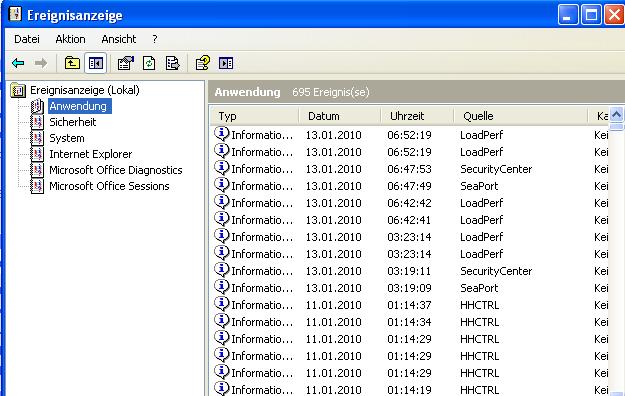Click info icon of 01:14:37 HHCTRL event
The height and width of the screenshot is (396, 625).
pos(222,303)
